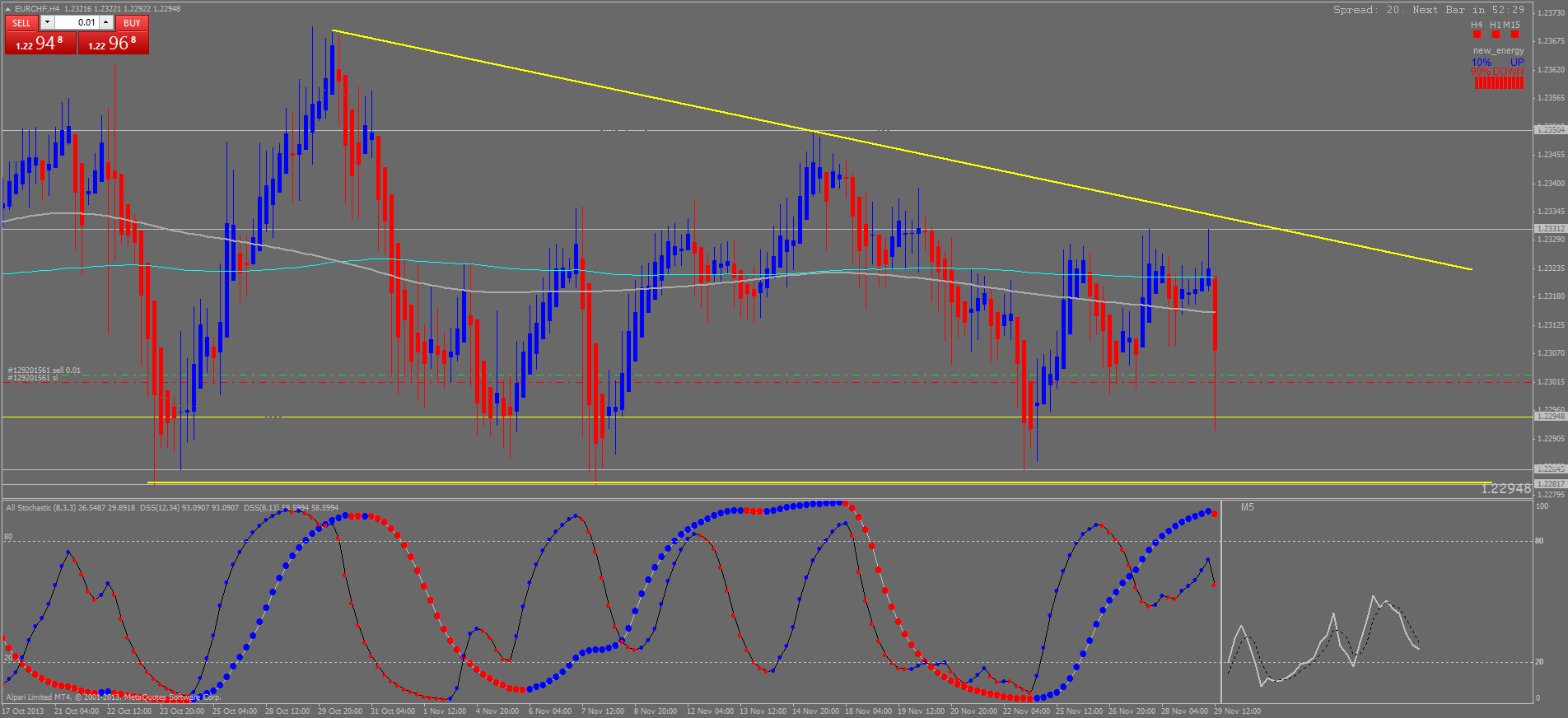Click the H4 trend signal red square
Image resolution: width=1568 pixels, height=718 pixels.
(x=1477, y=35)
